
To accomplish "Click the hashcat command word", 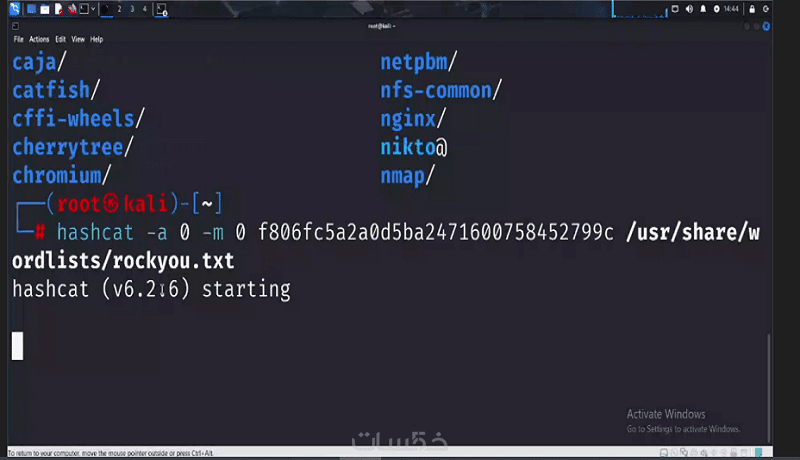I will click(95, 233).
